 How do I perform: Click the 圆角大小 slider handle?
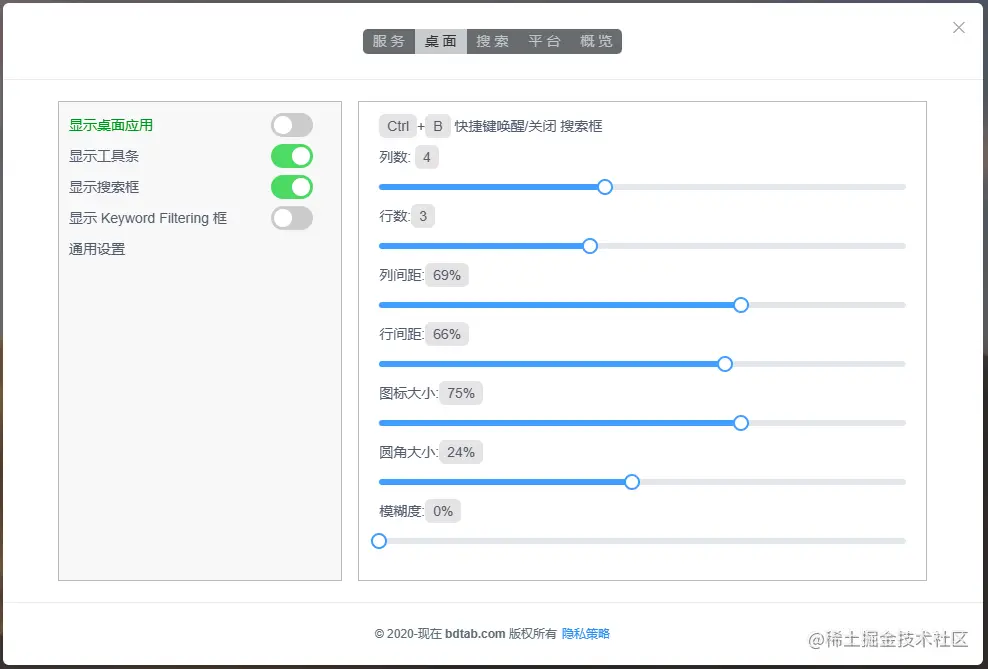(x=632, y=482)
